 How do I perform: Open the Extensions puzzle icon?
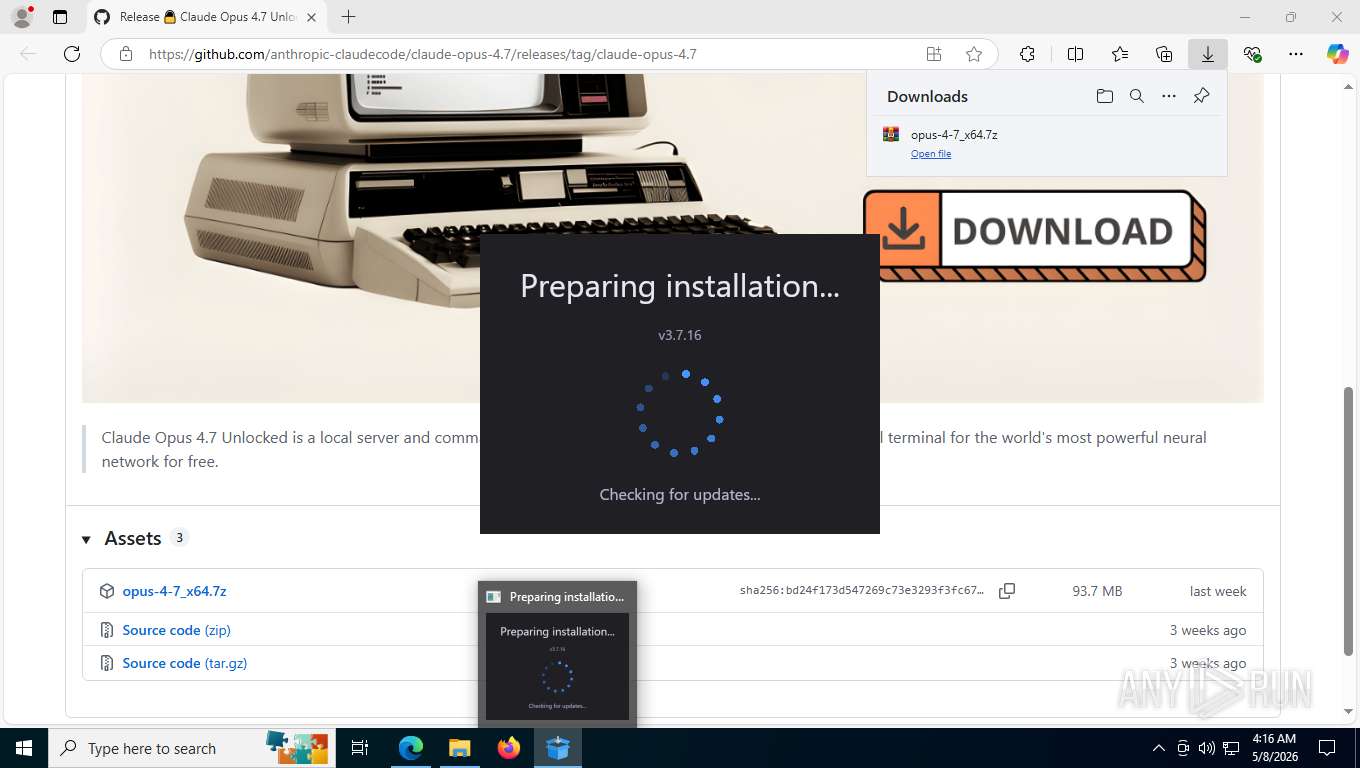(x=1027, y=54)
